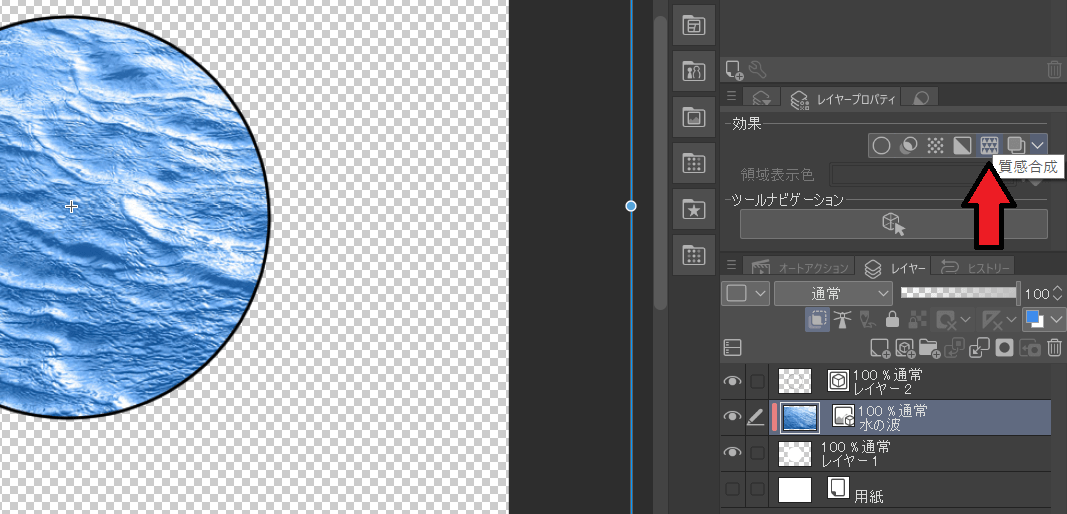Hide the 水の波 layer
This screenshot has height=514, width=1067.
pos(733,417)
